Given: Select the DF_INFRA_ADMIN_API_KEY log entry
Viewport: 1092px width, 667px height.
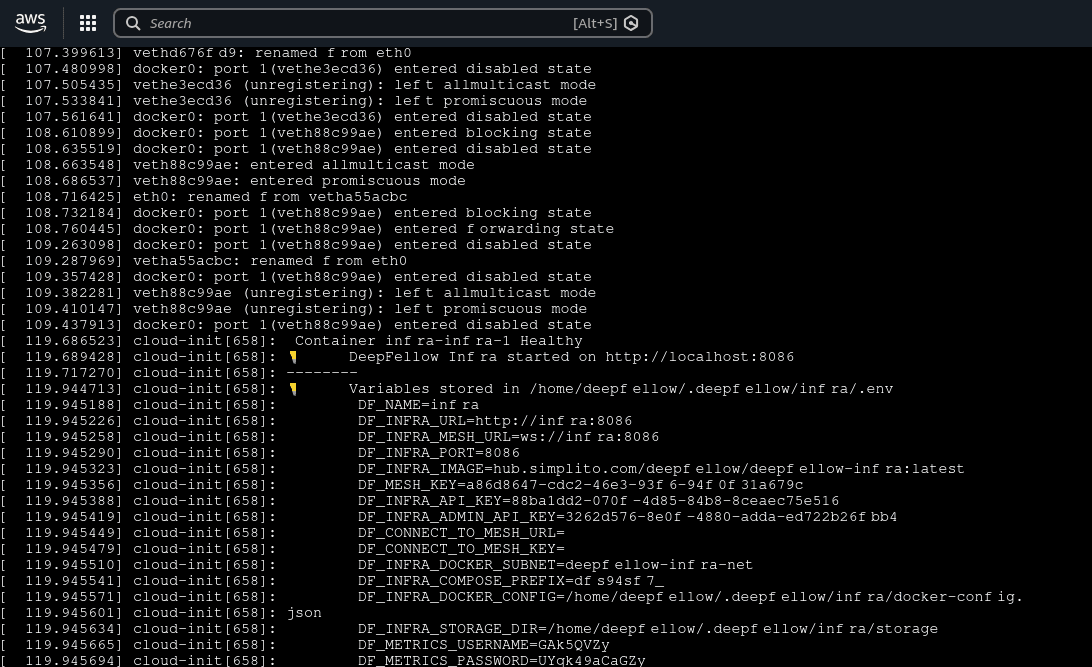Looking at the screenshot, I should pos(630,516).
